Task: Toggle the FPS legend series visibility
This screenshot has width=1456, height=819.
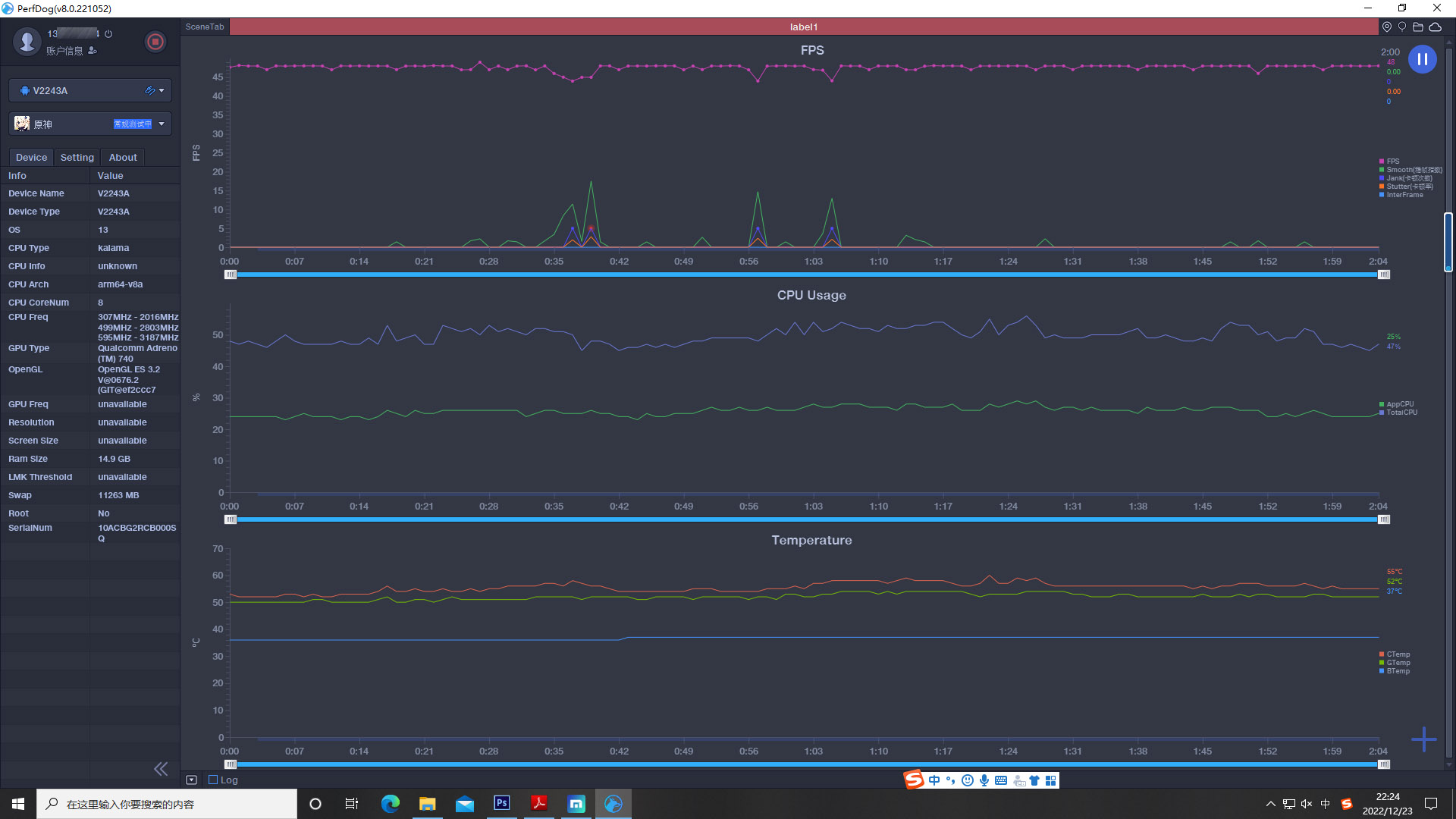Action: tap(1392, 162)
